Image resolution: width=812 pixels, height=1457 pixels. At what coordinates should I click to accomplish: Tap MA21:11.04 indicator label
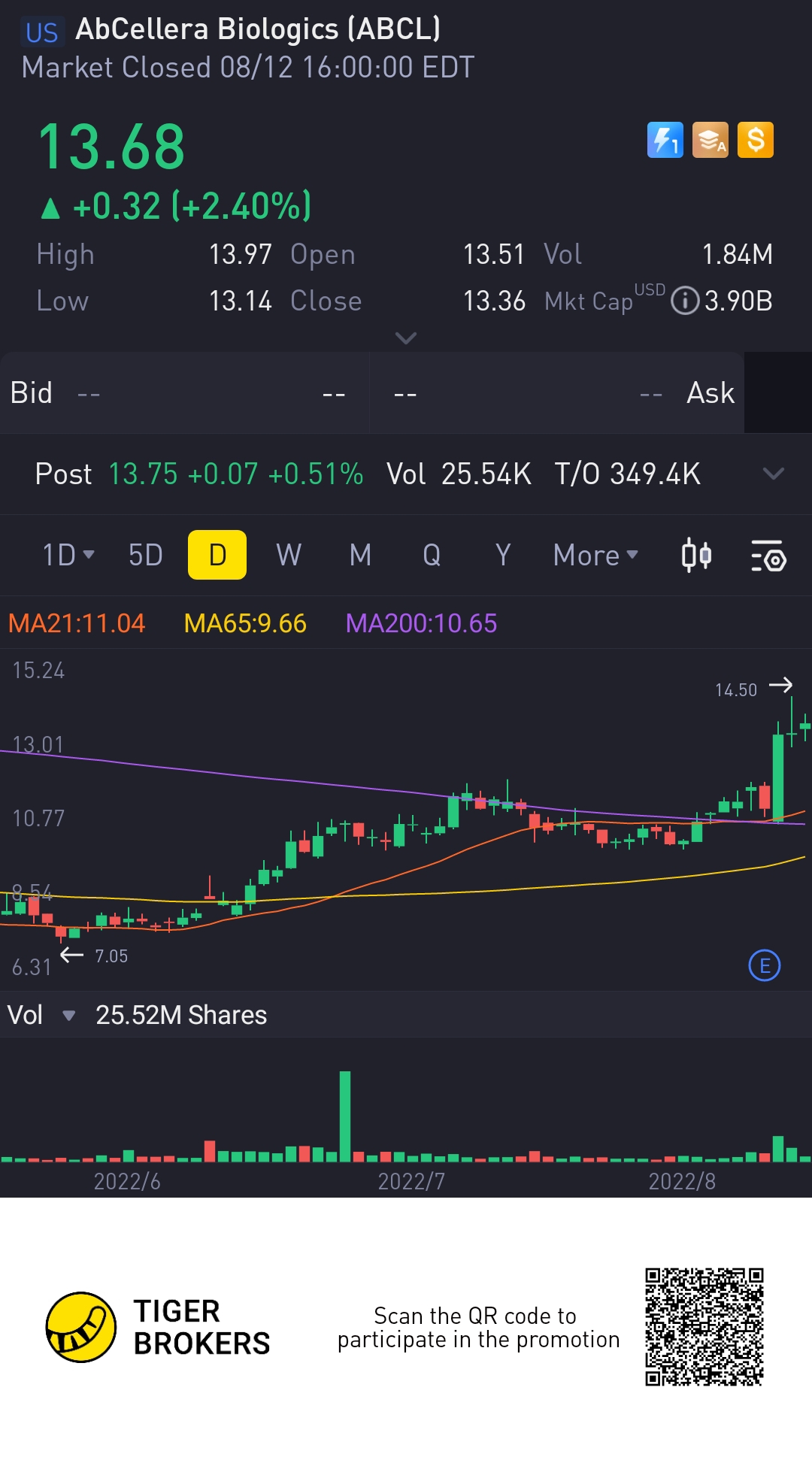(x=77, y=623)
